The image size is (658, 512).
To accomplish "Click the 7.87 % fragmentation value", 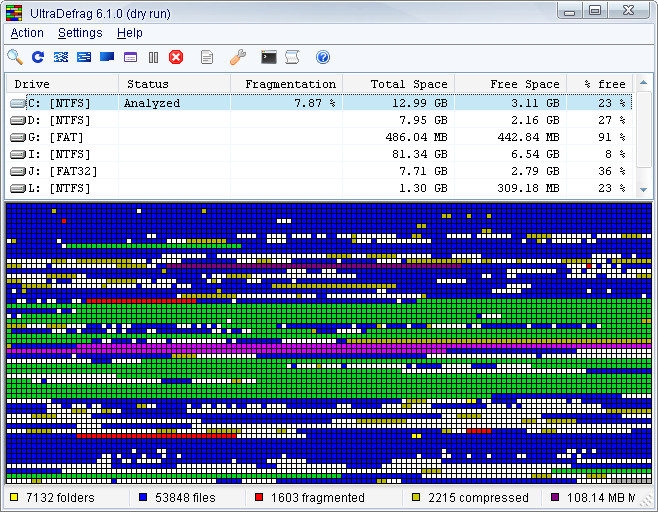I will click(x=315, y=103).
